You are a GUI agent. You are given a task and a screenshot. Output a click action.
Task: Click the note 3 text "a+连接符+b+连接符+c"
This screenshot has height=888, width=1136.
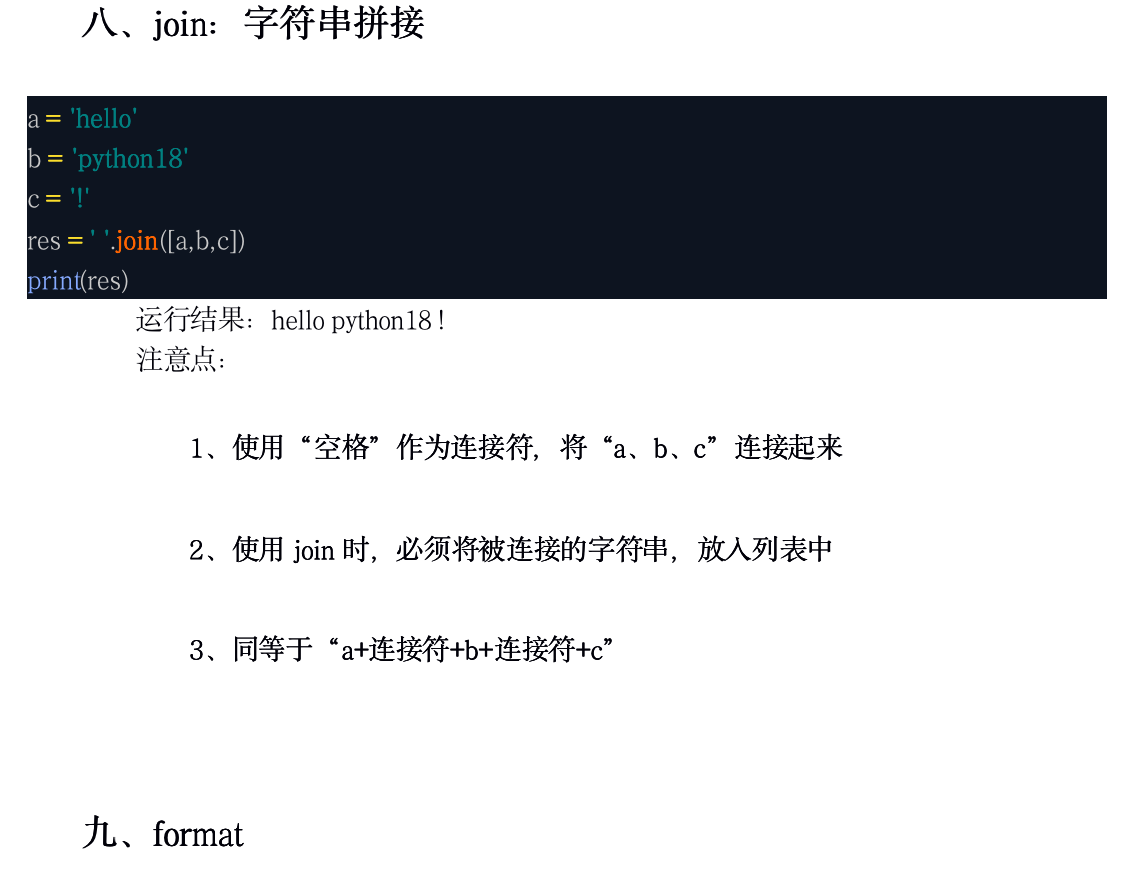pyautogui.click(x=472, y=651)
